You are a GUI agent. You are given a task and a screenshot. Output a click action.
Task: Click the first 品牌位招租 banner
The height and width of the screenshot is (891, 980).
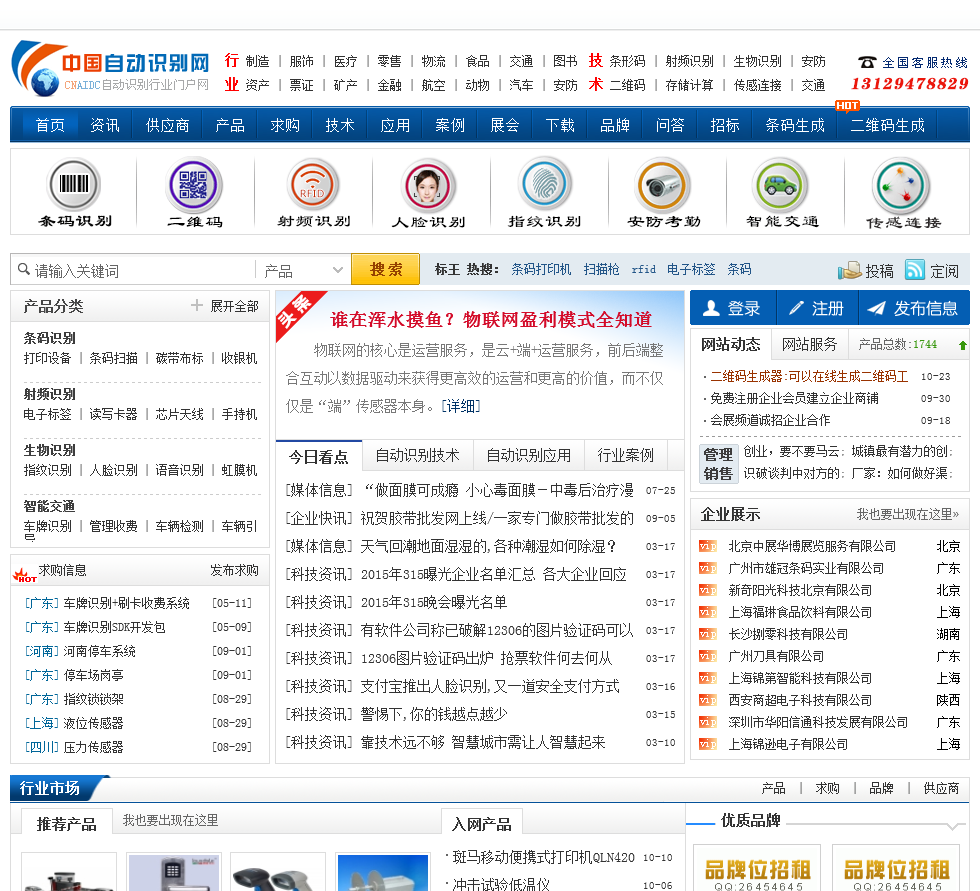(757, 869)
